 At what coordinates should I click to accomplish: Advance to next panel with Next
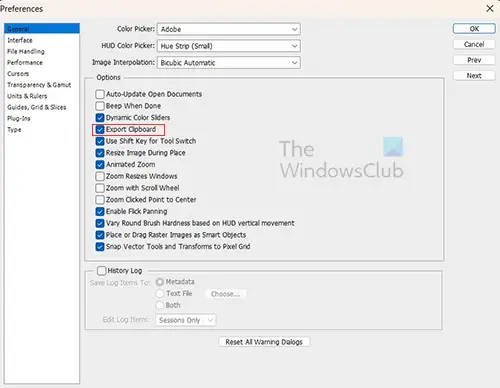(474, 76)
